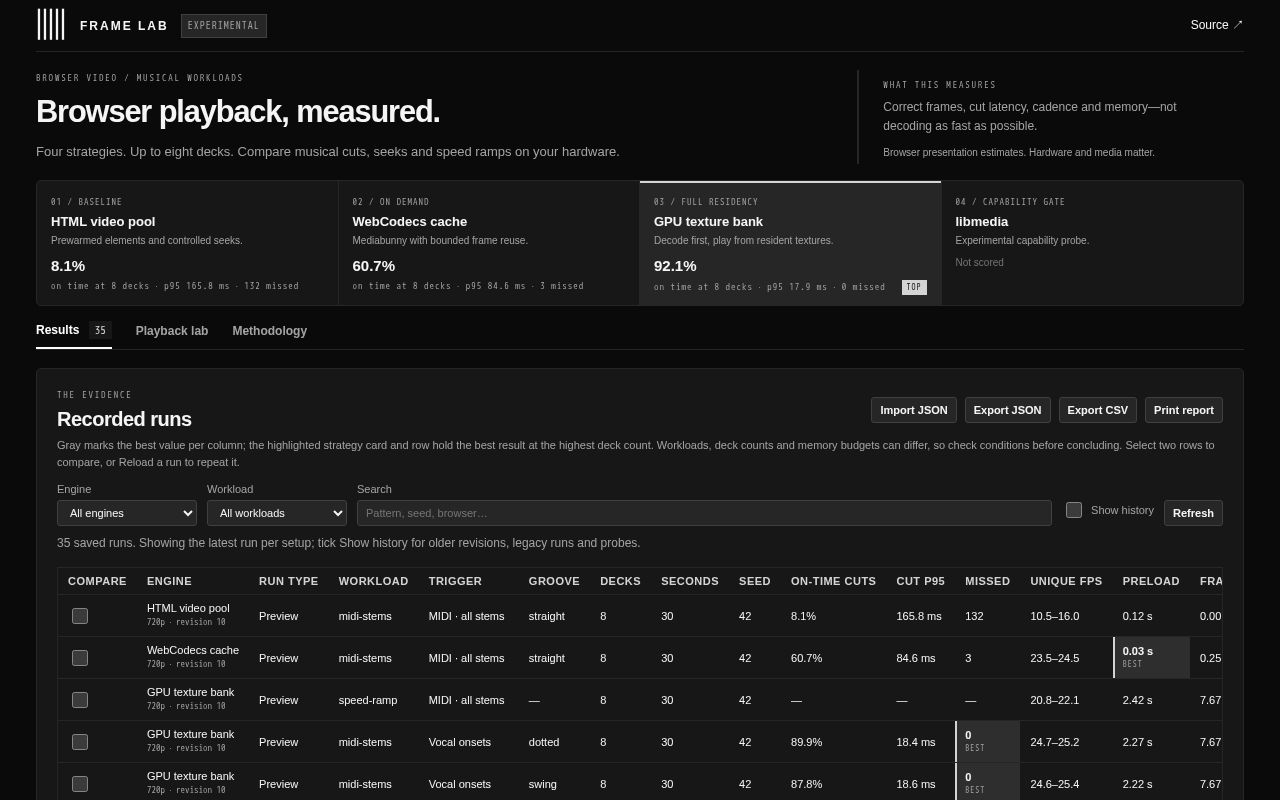Enable the Show history checkbox

[x=1074, y=510]
